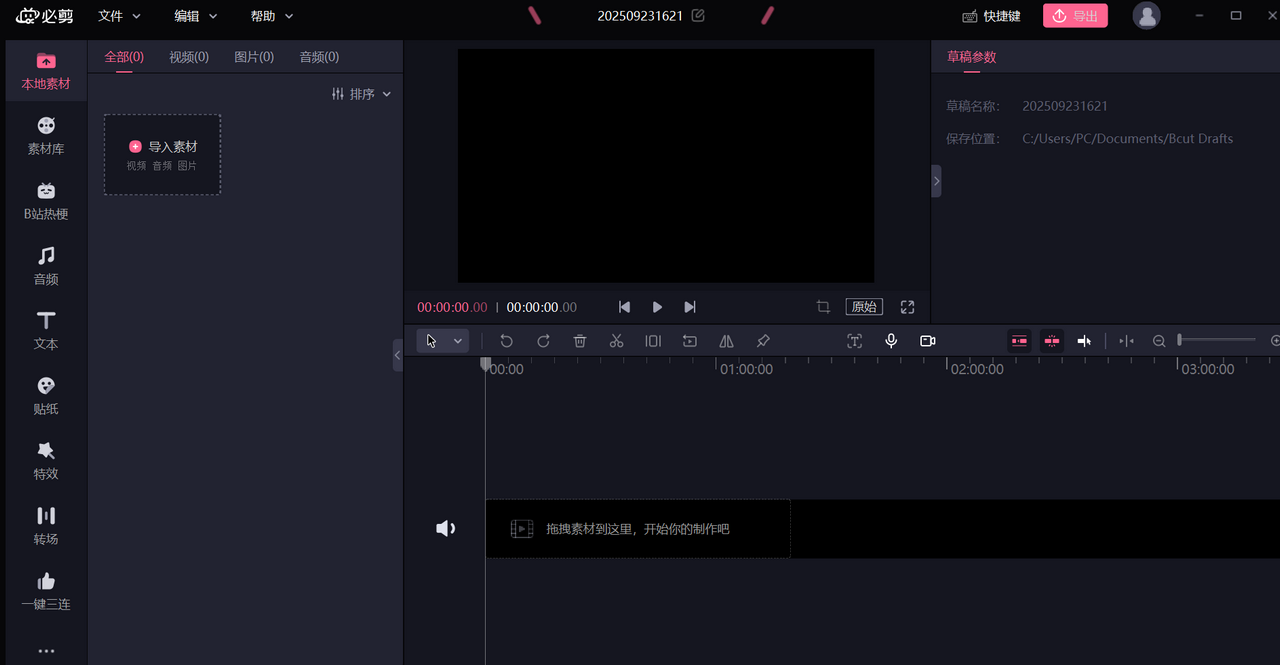The height and width of the screenshot is (665, 1280).
Task: Expand the 排序 sort dropdown
Action: tap(361, 94)
